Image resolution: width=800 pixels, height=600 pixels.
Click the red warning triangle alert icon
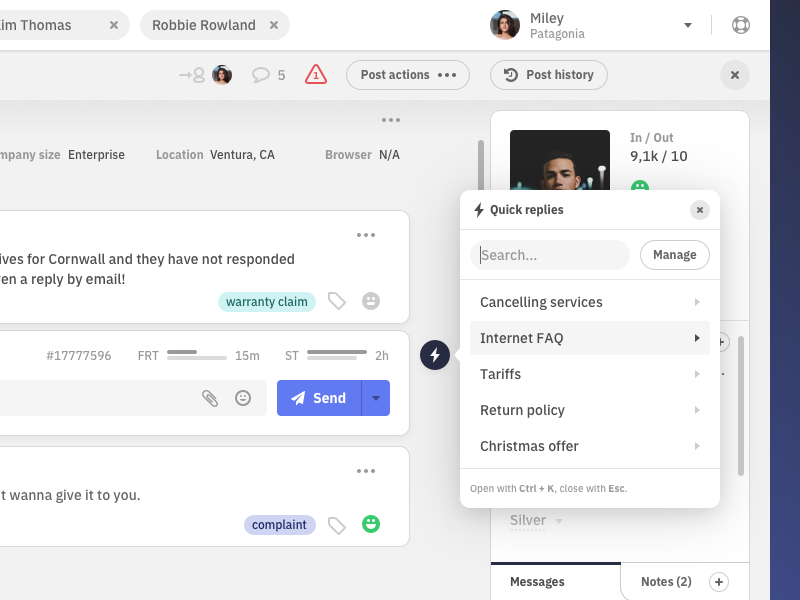pos(315,74)
